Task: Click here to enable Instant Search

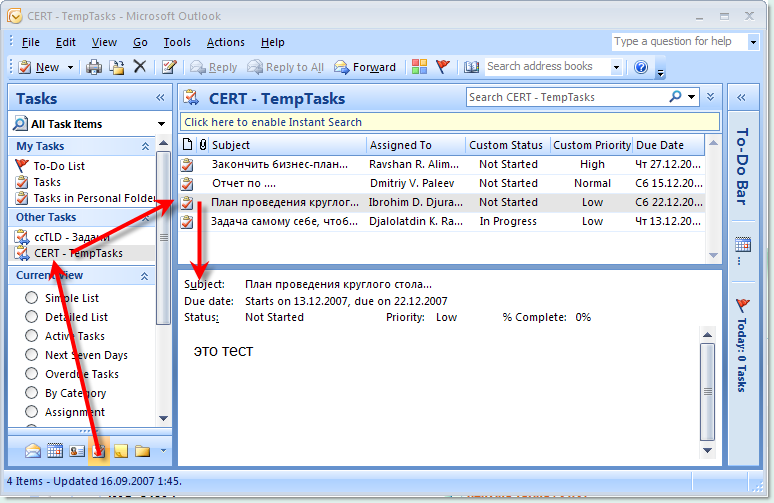Action: [449, 122]
